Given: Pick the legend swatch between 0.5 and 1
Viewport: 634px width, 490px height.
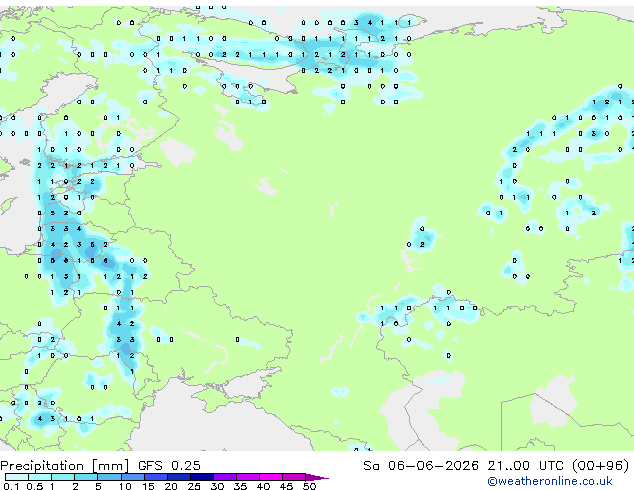Looking at the screenshot, I should tap(40, 477).
